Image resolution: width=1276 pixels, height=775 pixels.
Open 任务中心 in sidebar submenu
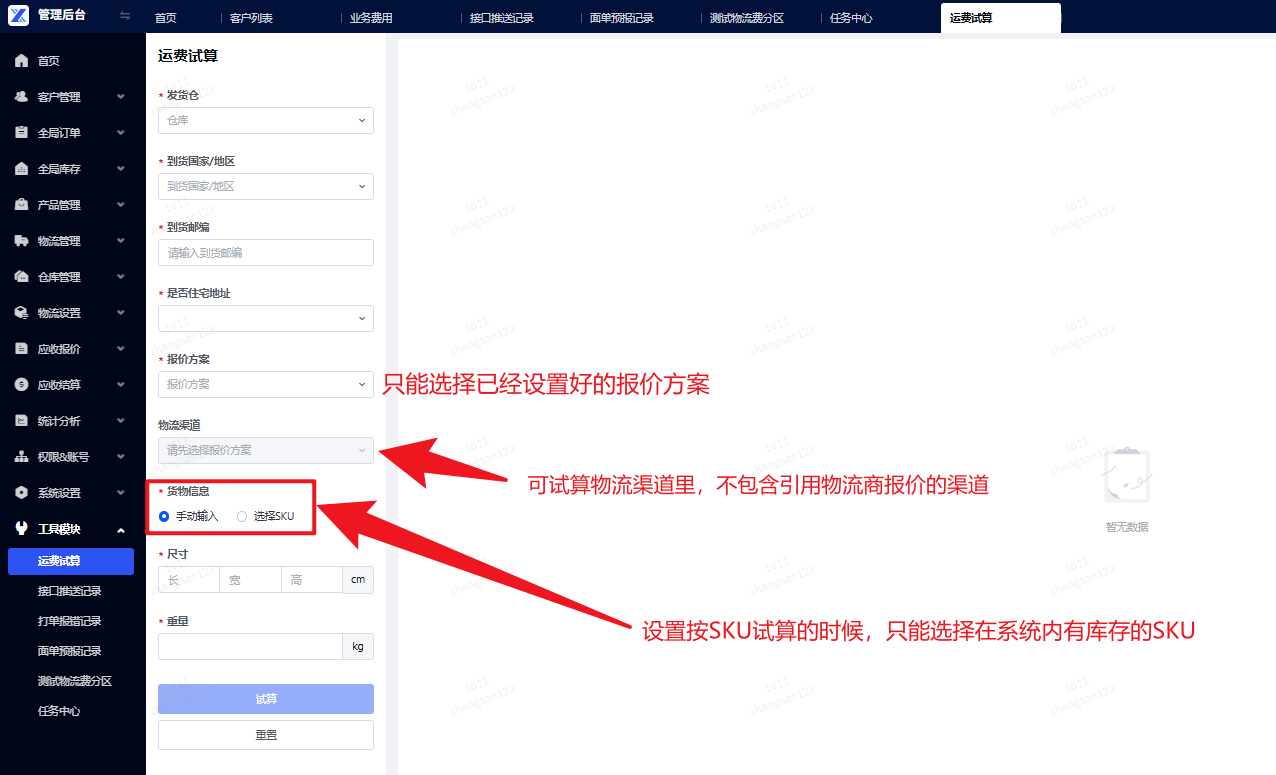pyautogui.click(x=59, y=711)
